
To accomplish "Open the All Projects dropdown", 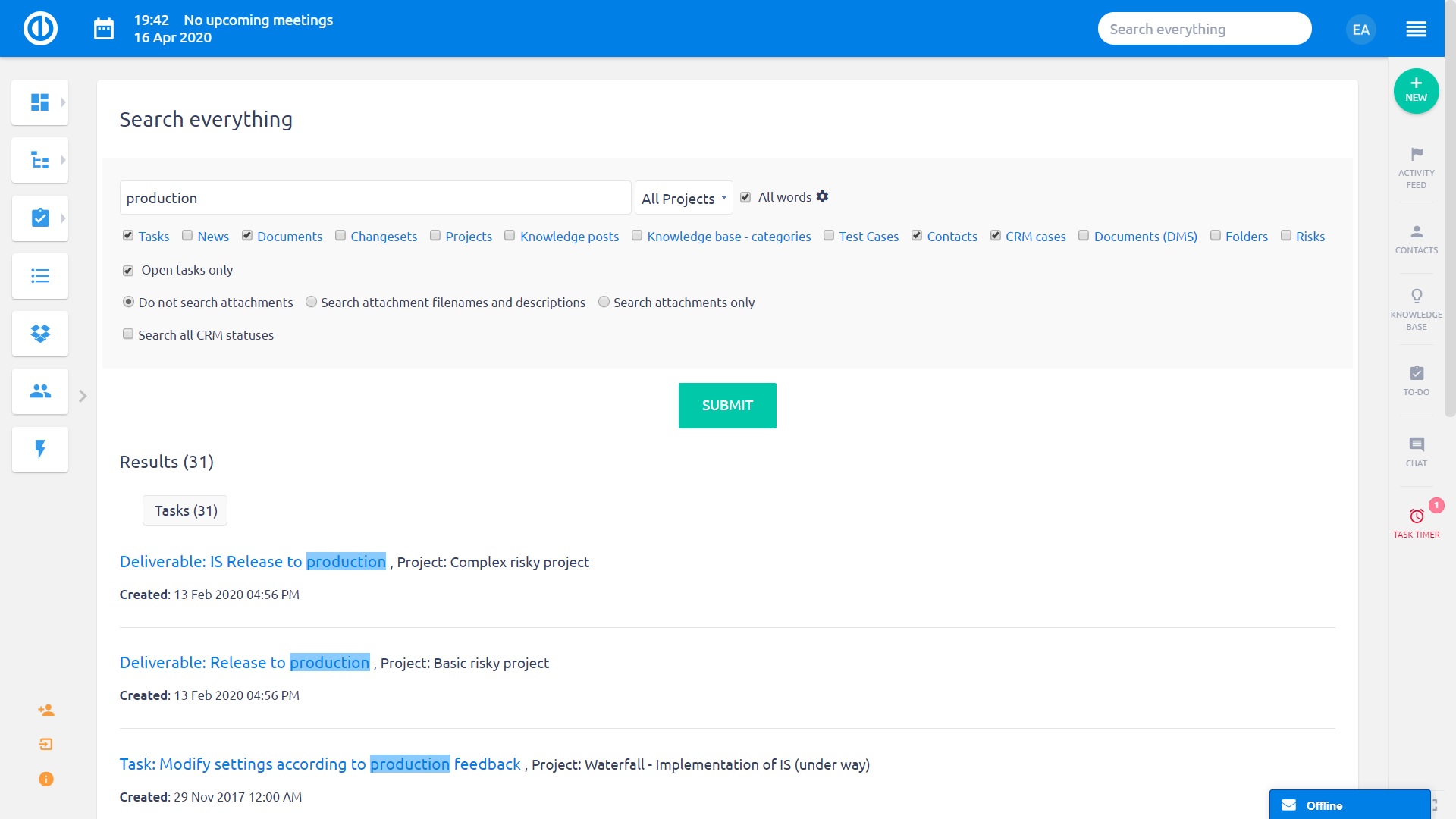I will (x=683, y=199).
